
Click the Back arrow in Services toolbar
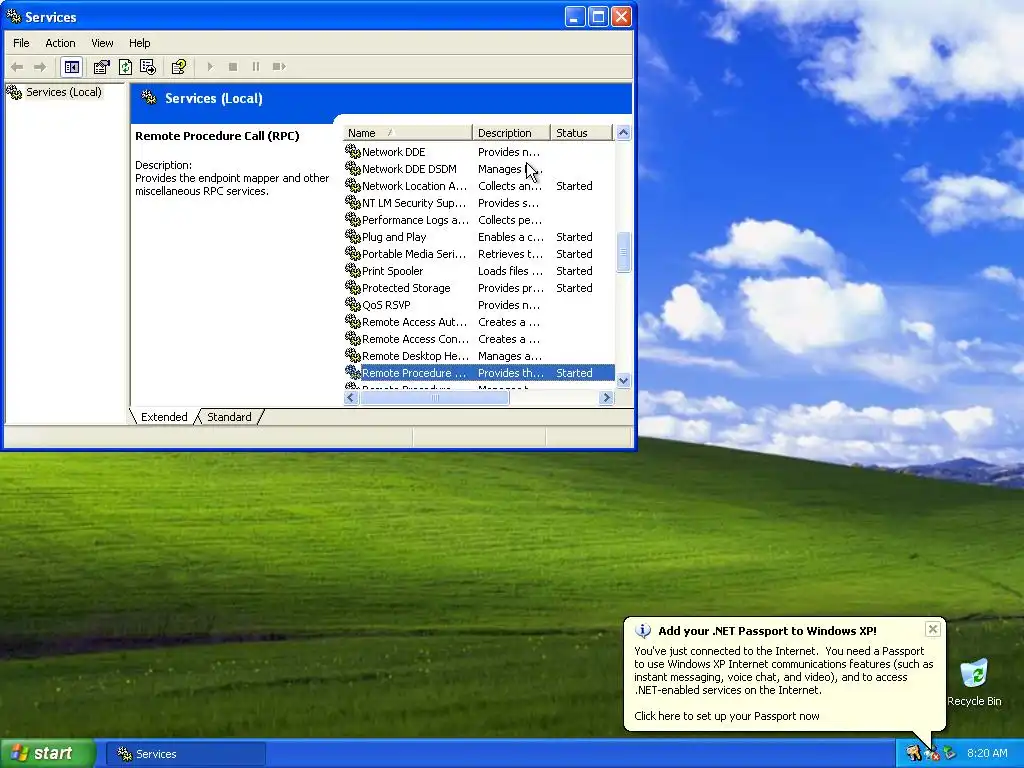pyautogui.click(x=18, y=67)
